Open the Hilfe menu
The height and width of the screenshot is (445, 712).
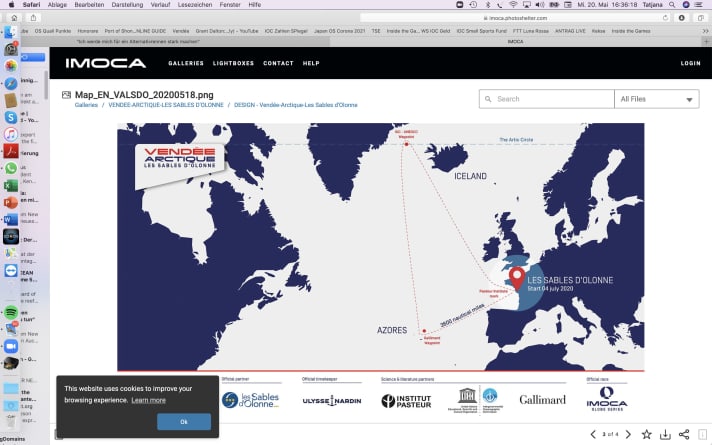pos(255,5)
